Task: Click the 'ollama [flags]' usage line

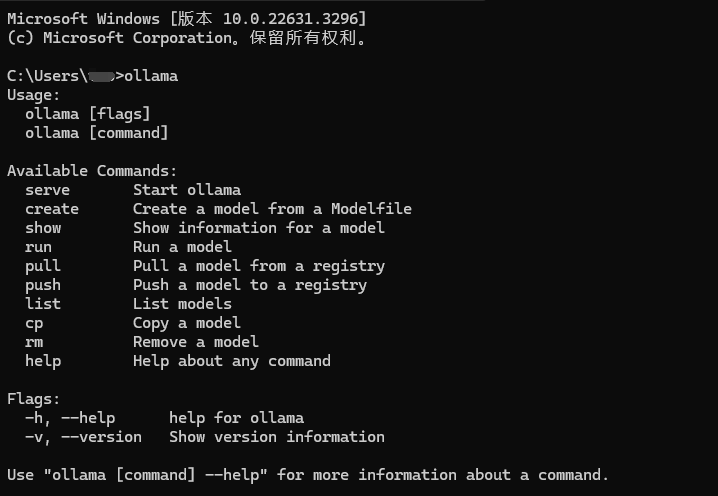Action: 88,114
